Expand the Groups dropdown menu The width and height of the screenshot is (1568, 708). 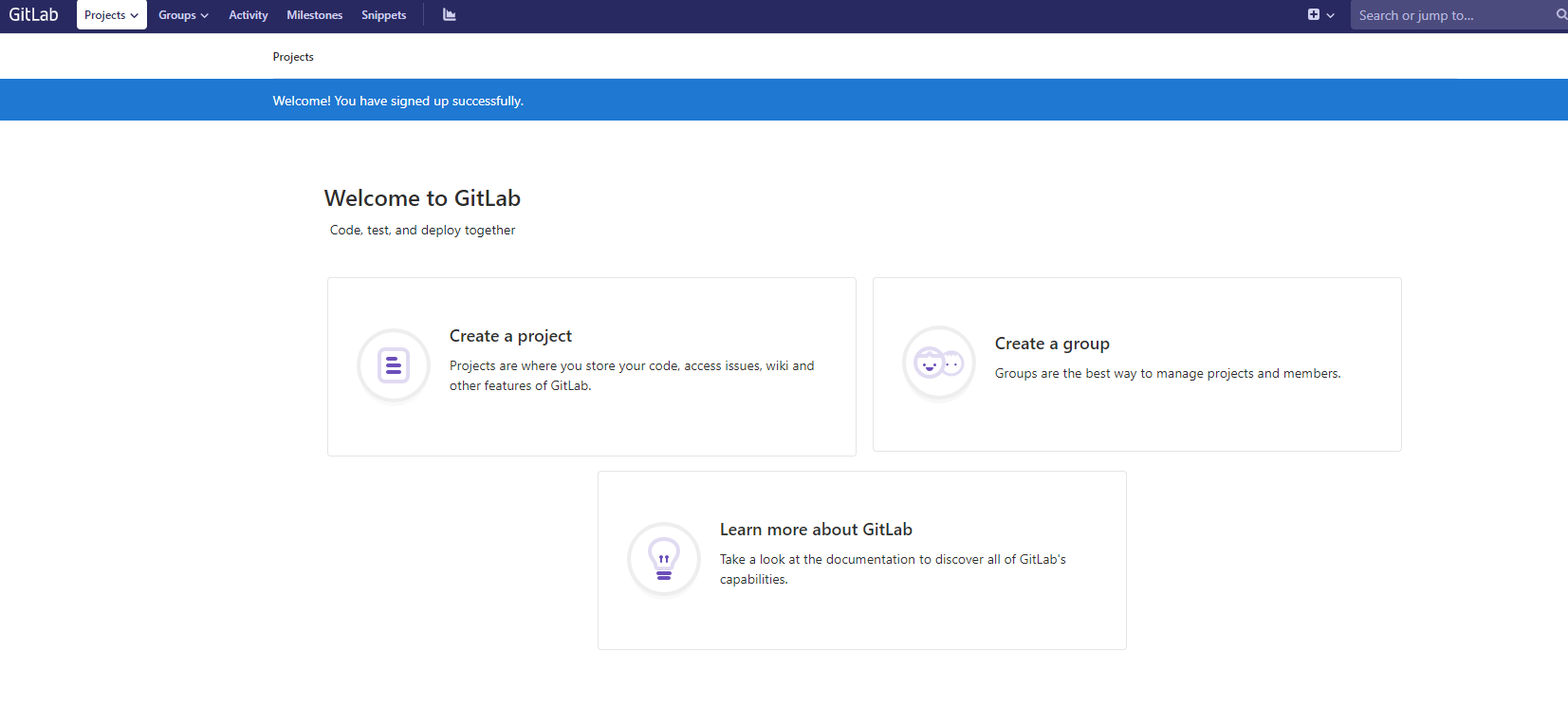pyautogui.click(x=183, y=15)
